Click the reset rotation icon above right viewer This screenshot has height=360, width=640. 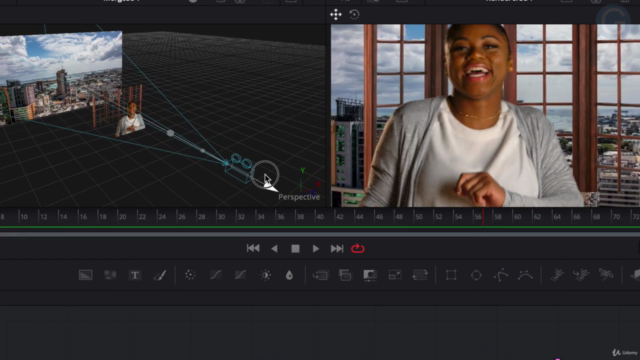pyautogui.click(x=354, y=15)
